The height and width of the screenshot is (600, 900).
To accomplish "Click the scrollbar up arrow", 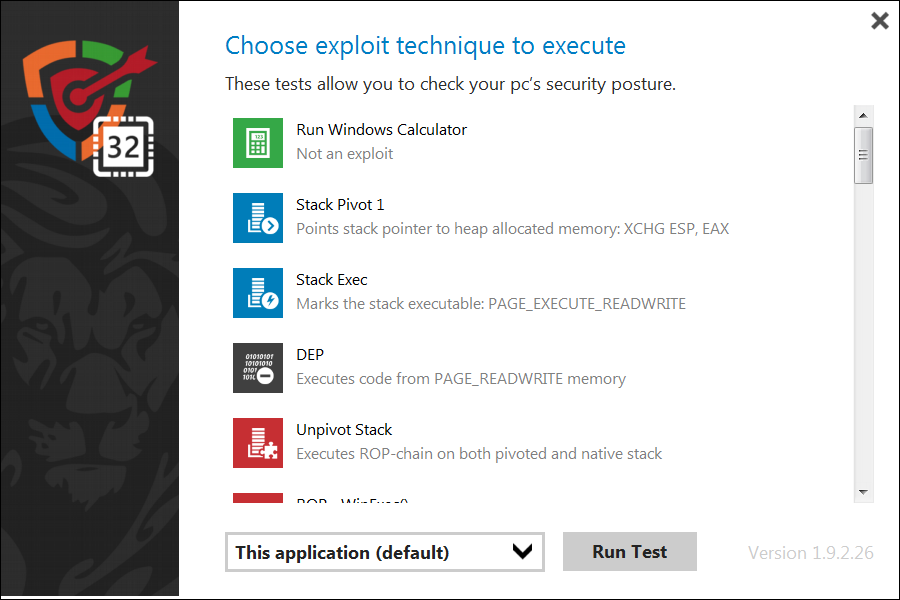I will coord(863,115).
